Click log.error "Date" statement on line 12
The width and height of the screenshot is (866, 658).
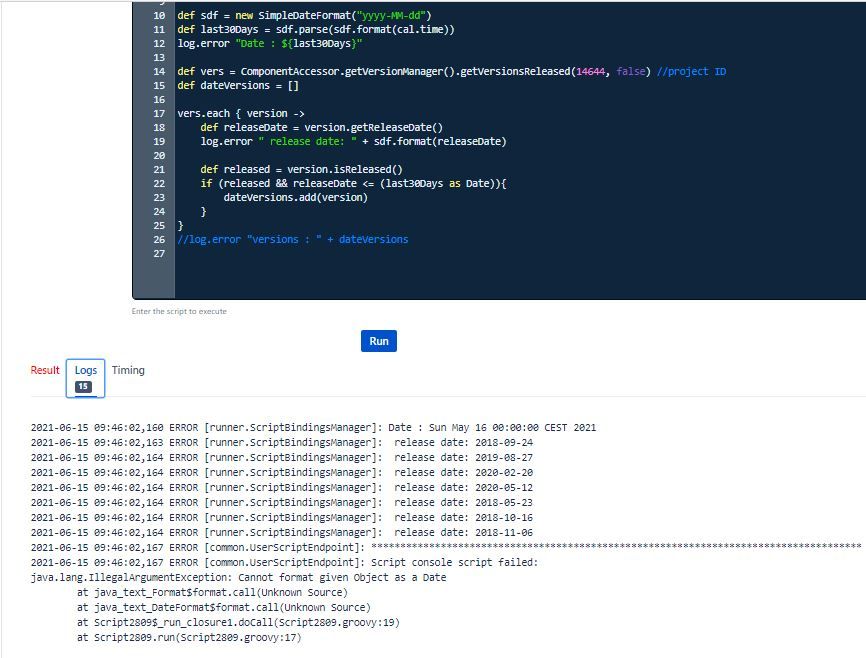coord(270,43)
